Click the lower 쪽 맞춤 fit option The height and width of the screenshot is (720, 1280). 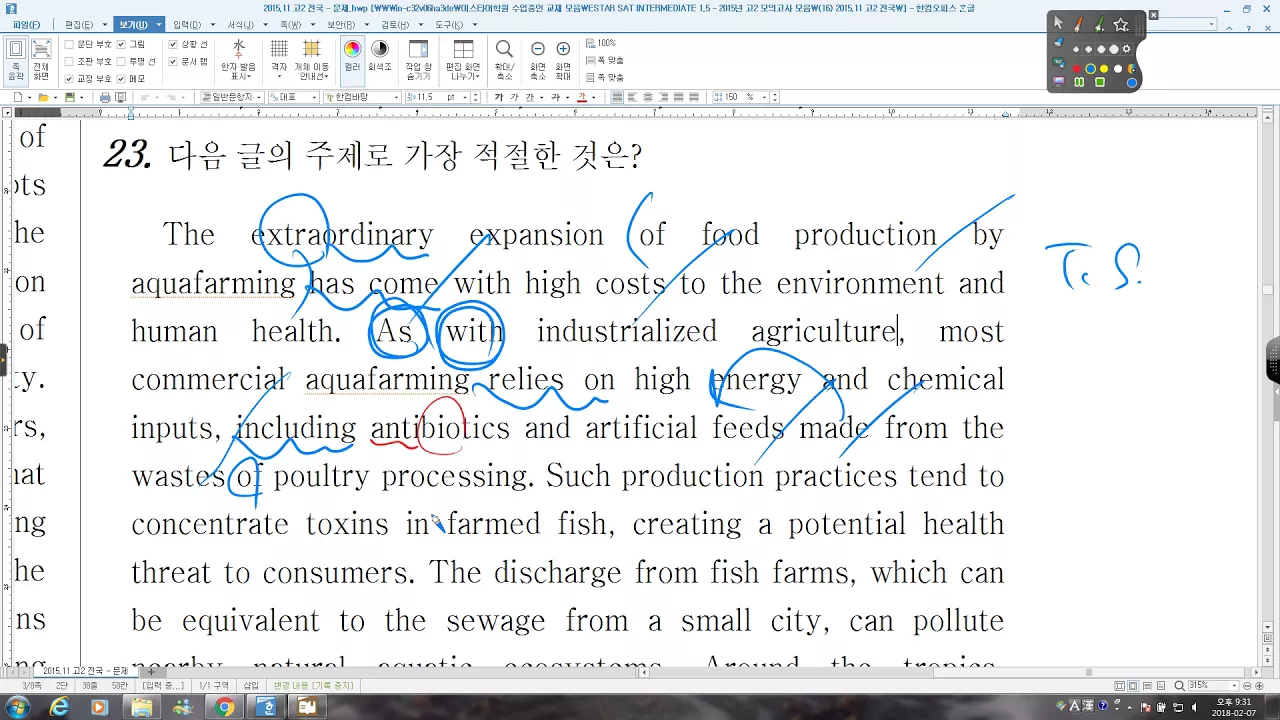coord(604,77)
